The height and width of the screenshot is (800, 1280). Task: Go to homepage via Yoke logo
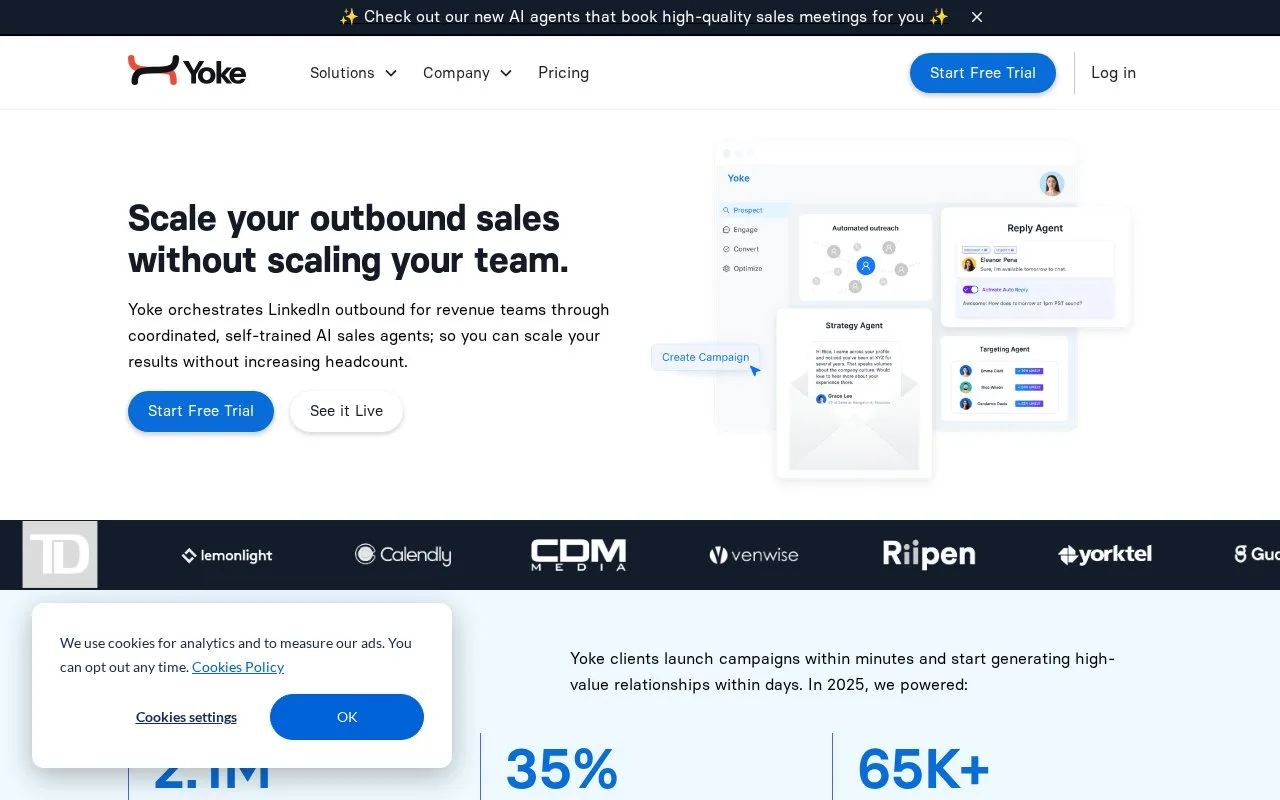click(x=187, y=71)
